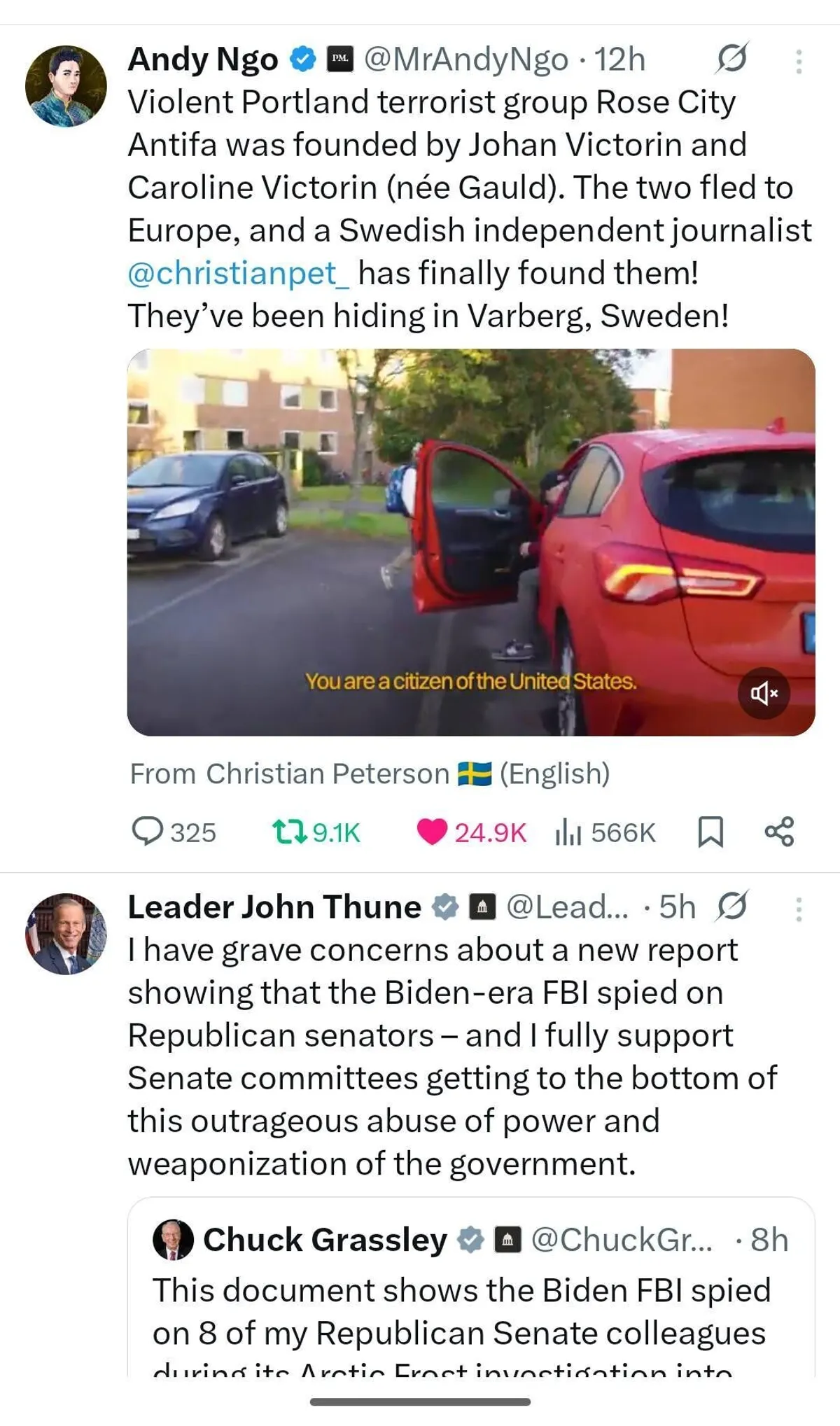Share Andy Ngo's post via share icon
Image resolution: width=840 pixels, height=1426 pixels.
point(779,832)
